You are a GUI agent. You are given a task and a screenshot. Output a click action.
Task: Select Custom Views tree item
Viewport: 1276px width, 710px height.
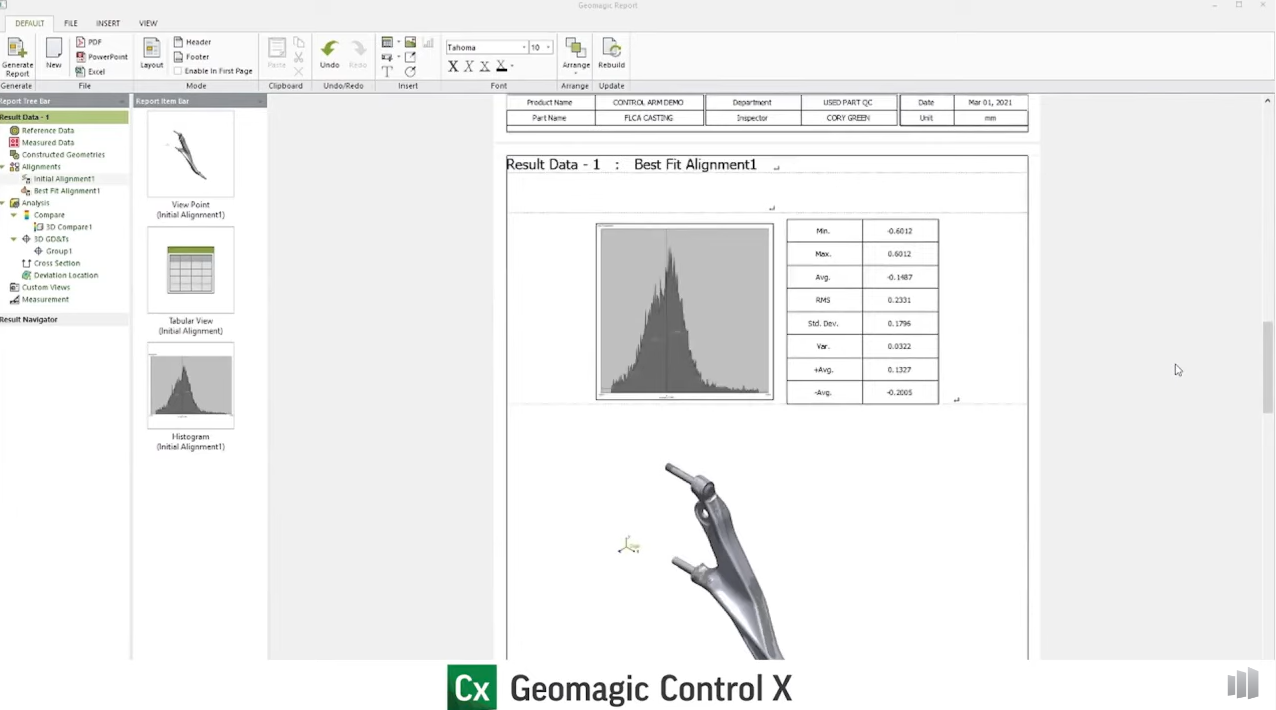pos(46,287)
